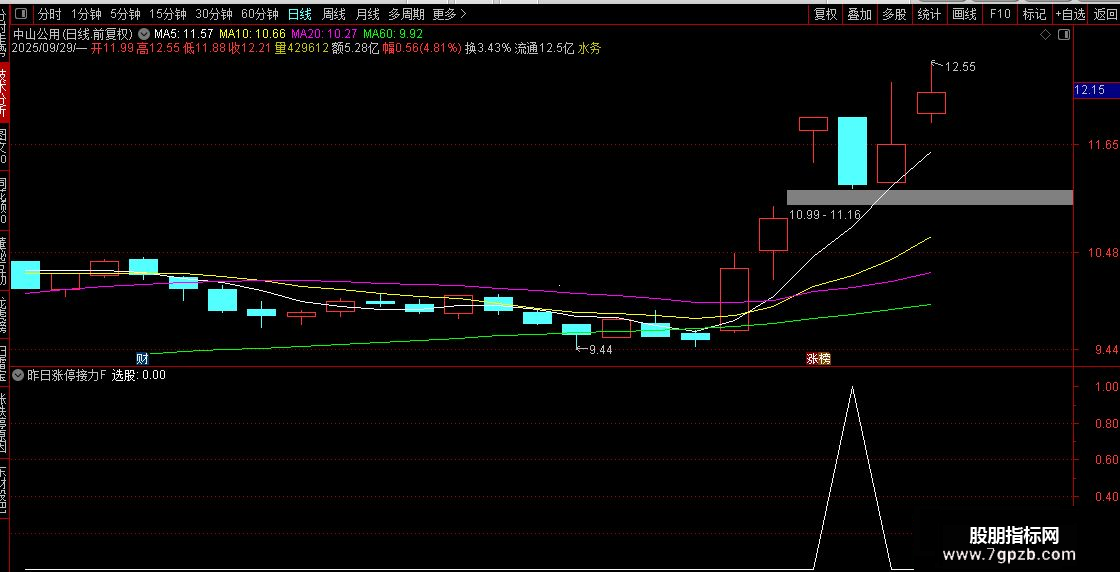Click the 昨日涨停接力F indicator name
Screen dimensions: 1120x572
click(67, 375)
